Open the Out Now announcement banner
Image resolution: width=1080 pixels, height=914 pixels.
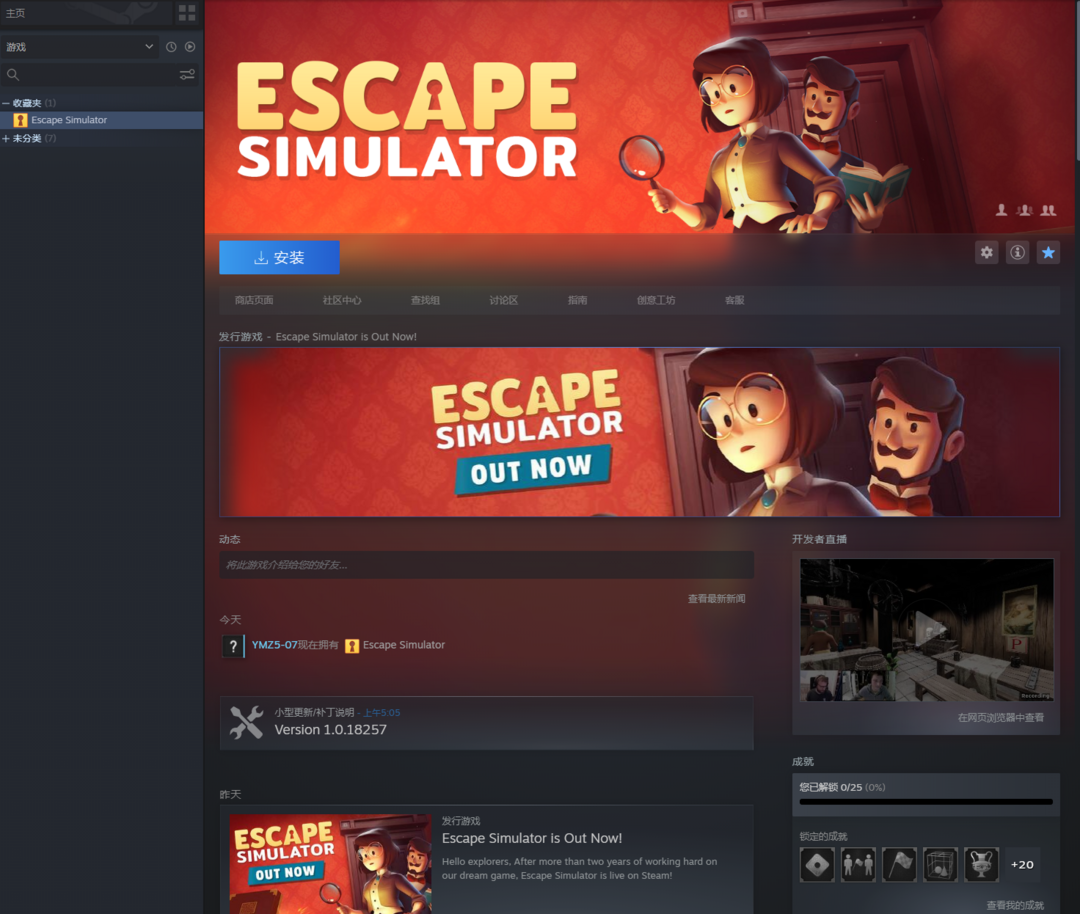[639, 432]
